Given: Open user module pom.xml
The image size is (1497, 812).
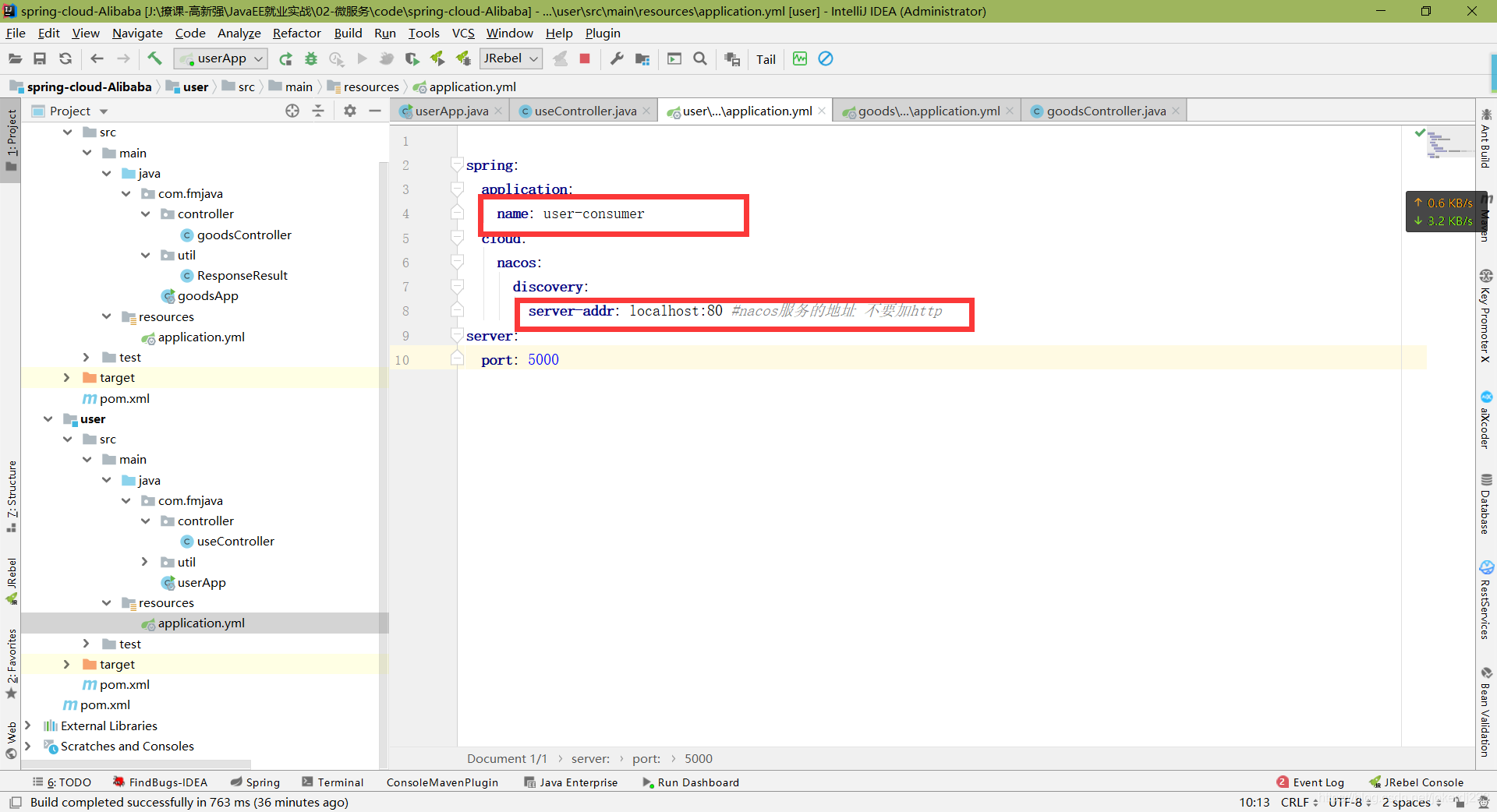Looking at the screenshot, I should coord(116,684).
